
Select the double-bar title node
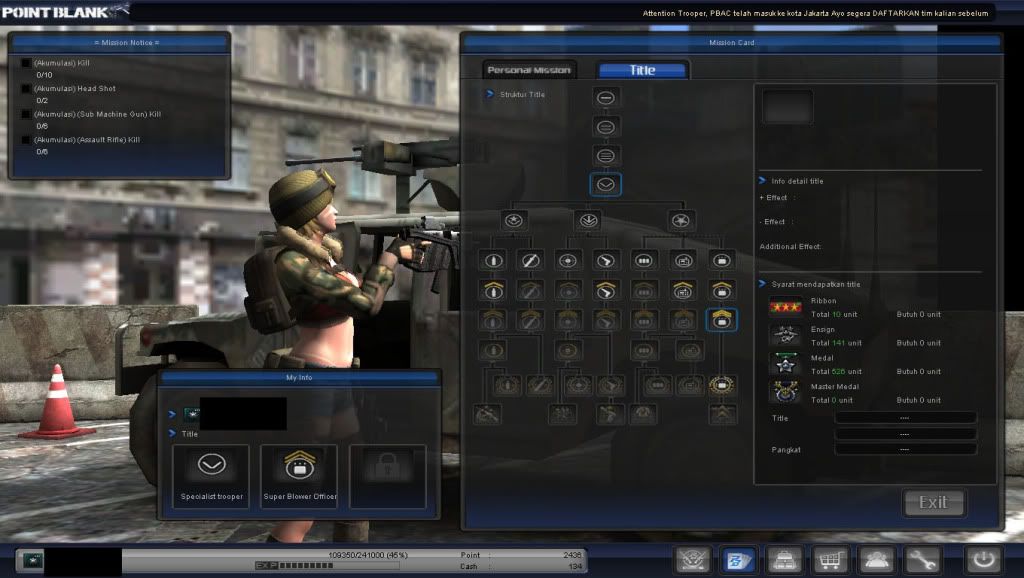pyautogui.click(x=605, y=127)
